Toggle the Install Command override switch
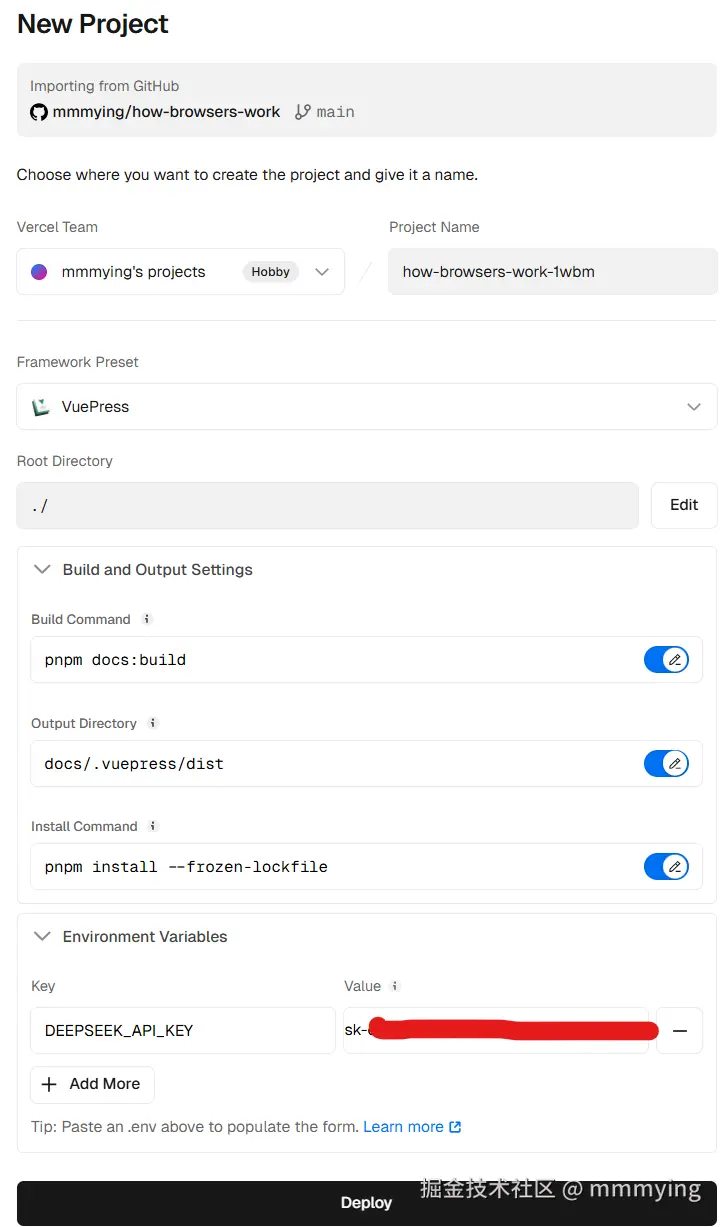The image size is (725, 1227). pos(666,867)
